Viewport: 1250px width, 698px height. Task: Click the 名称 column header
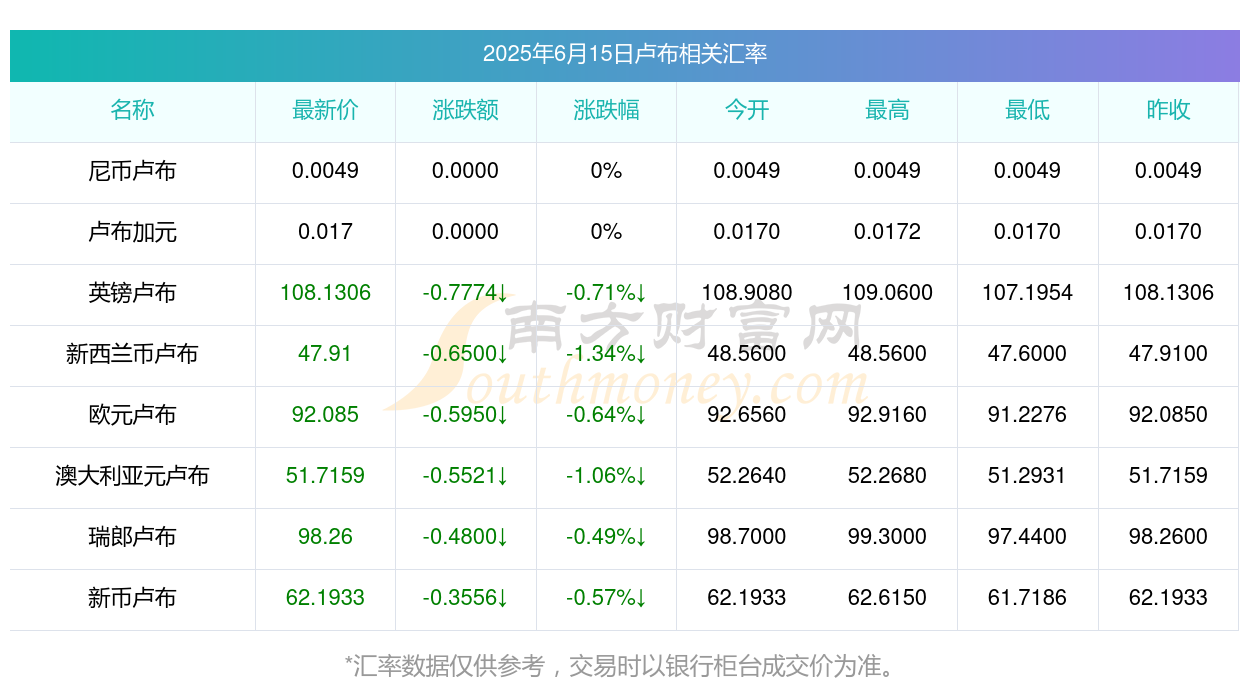coord(132,110)
